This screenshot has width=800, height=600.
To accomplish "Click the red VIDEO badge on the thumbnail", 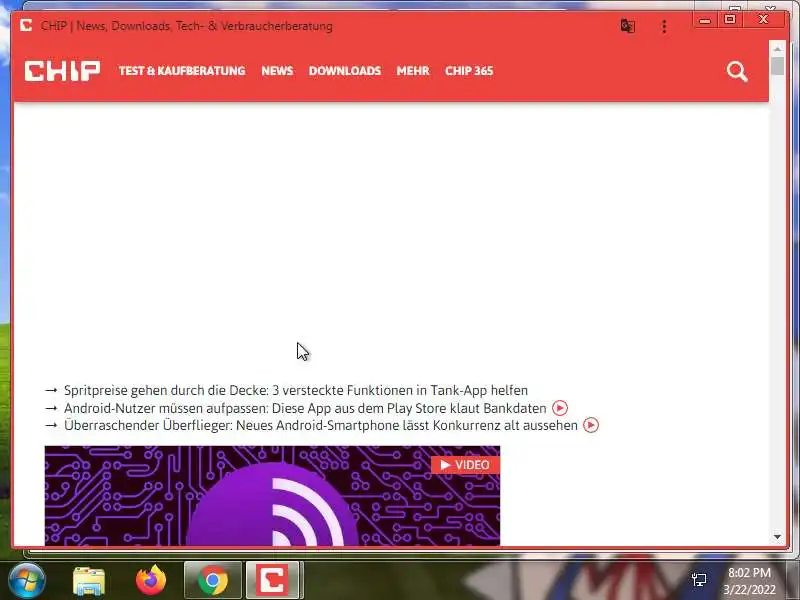I will coord(465,465).
